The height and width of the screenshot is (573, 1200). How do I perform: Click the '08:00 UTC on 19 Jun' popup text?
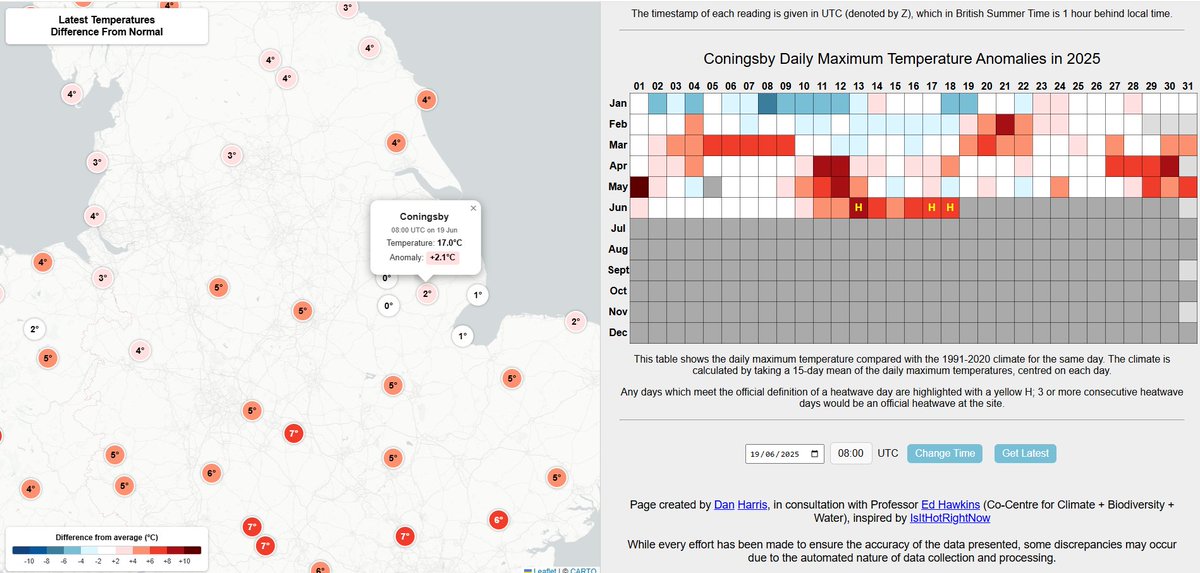point(424,230)
